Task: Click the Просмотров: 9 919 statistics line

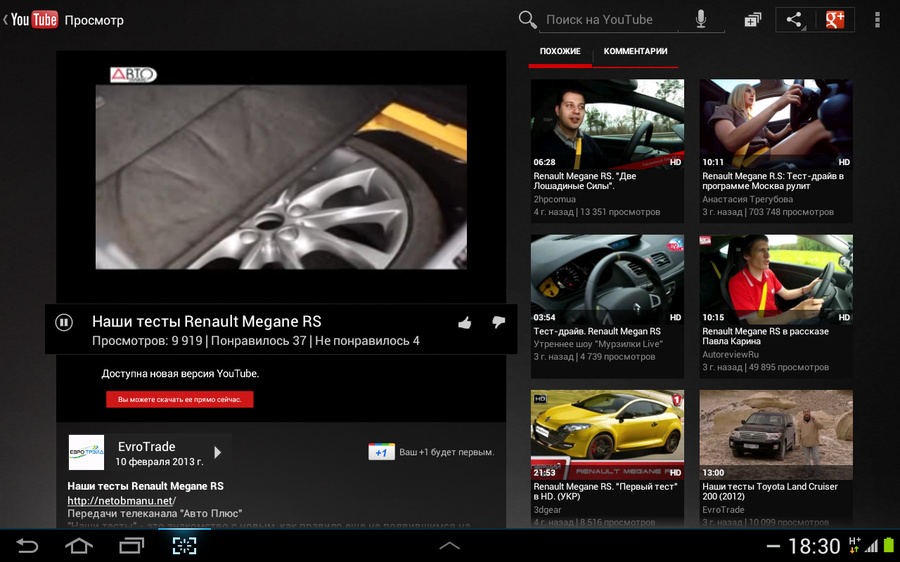Action: 255,341
